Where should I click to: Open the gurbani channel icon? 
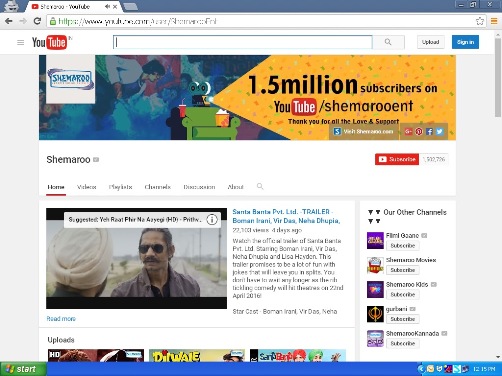375,314
